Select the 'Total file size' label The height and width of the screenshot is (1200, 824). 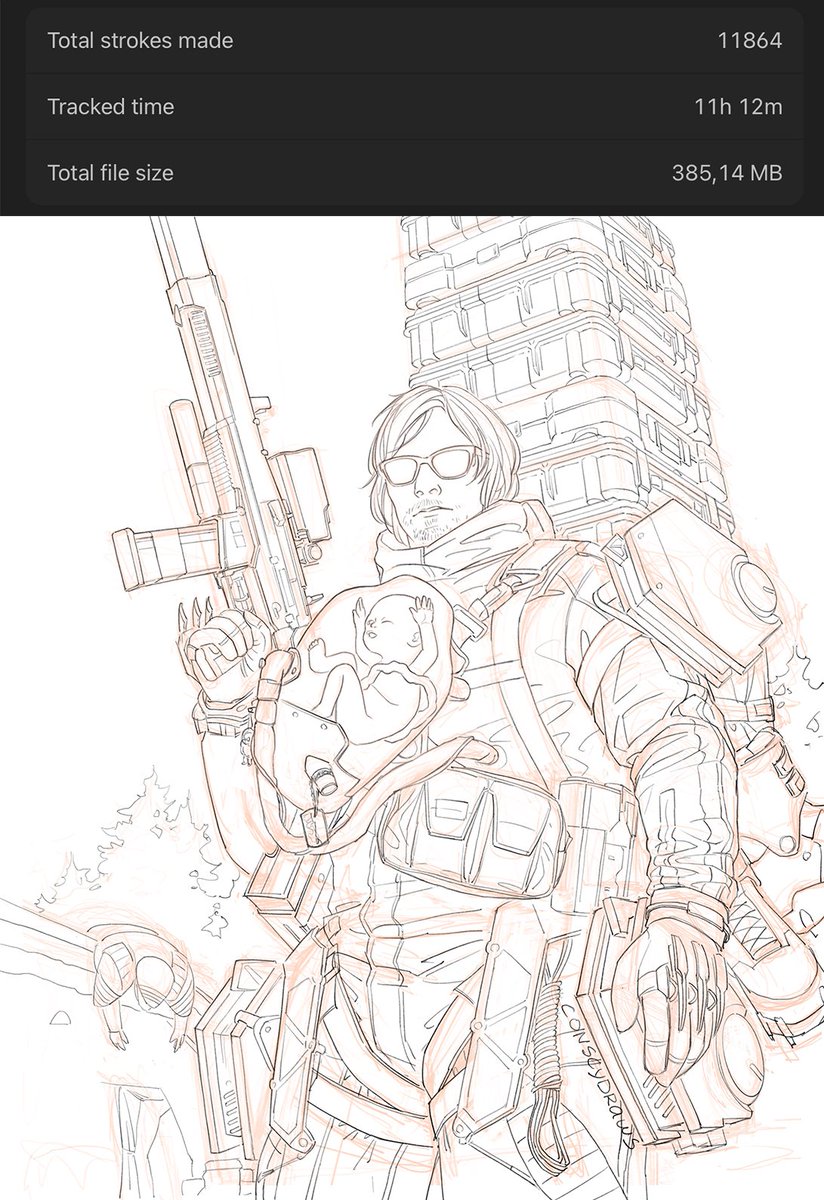(110, 173)
